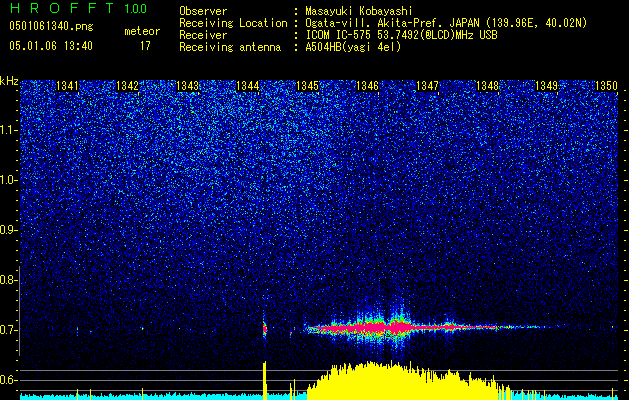Click the tall yellow spike after 1344
Image resolution: width=629 pixels, height=400 pixels.
coord(265,380)
